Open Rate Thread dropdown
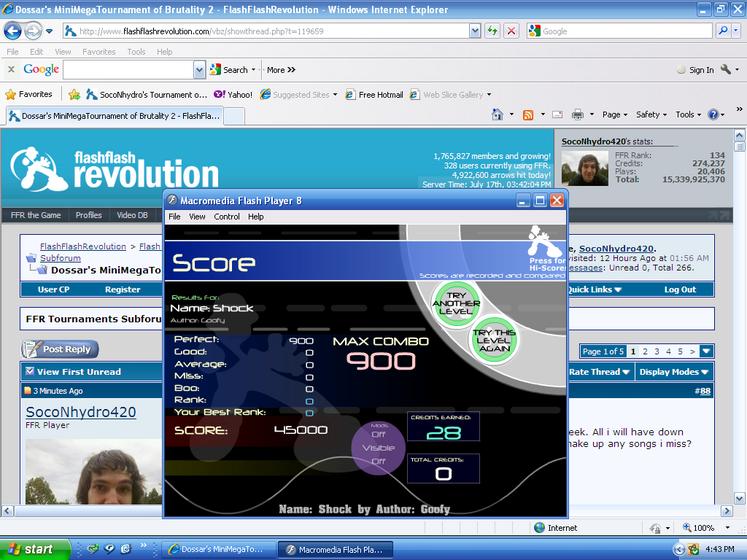The image size is (747, 560). (599, 372)
